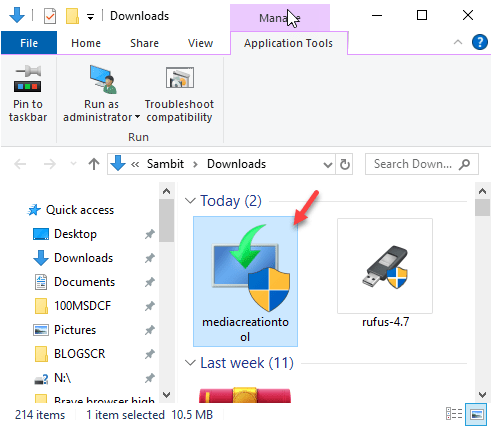Viewport: 492px width, 427px height.
Task: Click the Properties quick access icon
Action: 50,16
